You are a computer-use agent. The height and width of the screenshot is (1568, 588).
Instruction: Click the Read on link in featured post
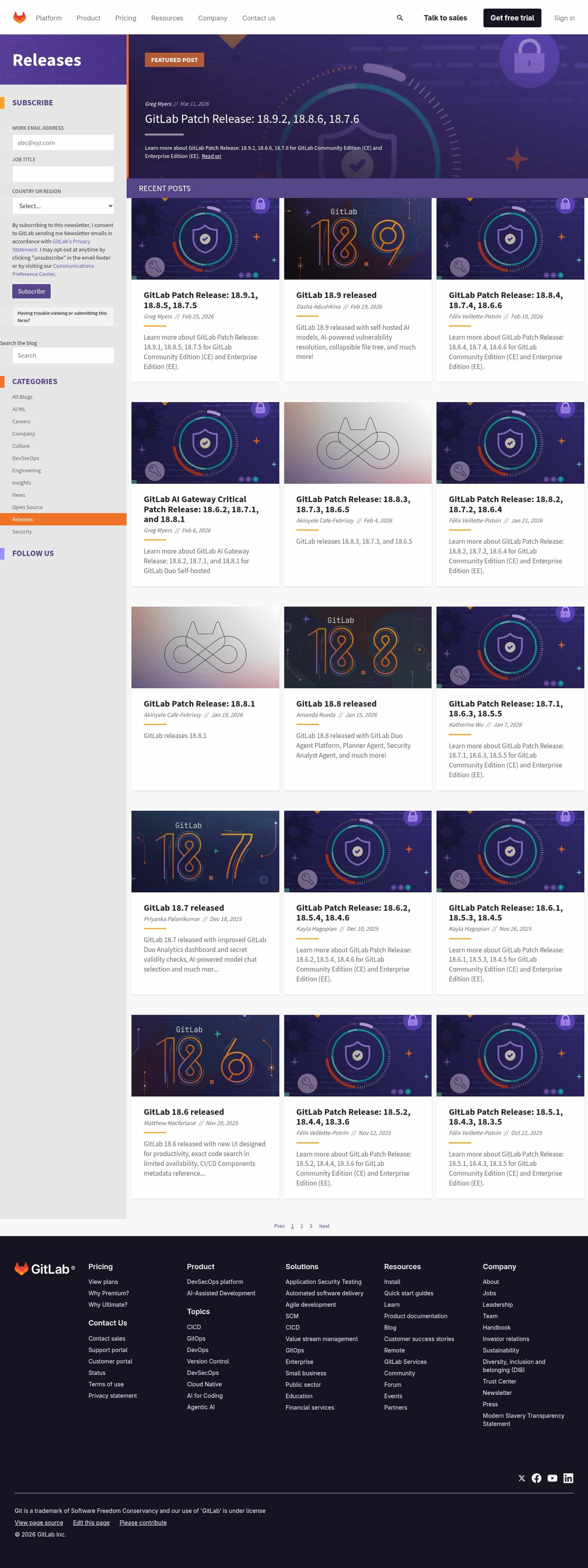tap(211, 156)
